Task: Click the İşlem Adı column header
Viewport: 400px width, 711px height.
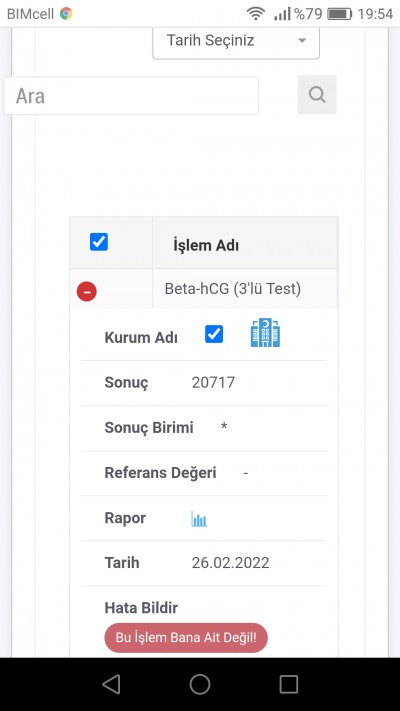Action: pos(206,245)
